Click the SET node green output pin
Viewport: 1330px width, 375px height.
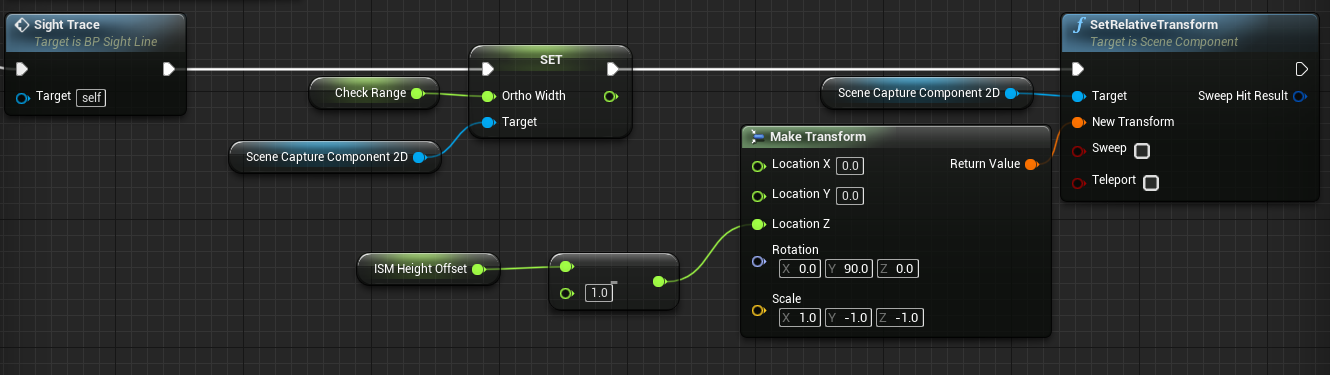[612, 96]
